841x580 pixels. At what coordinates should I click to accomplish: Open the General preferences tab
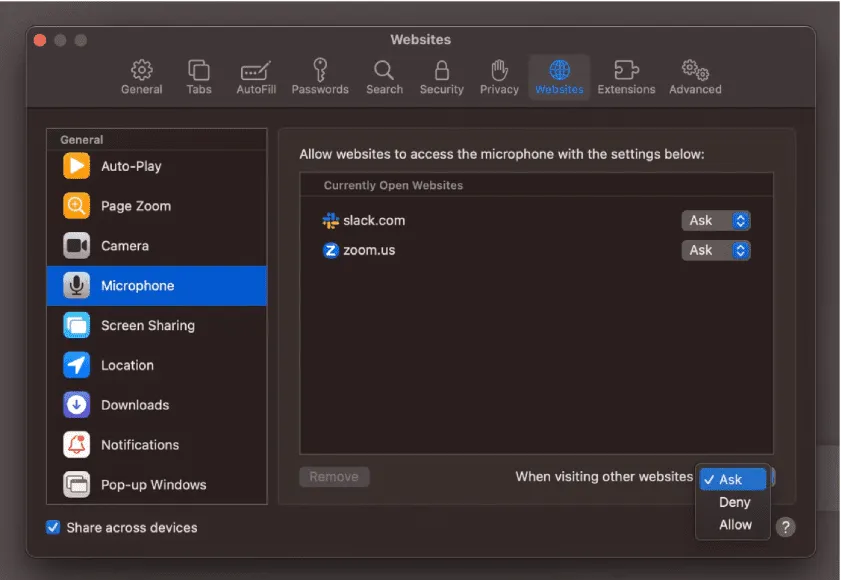(142, 77)
